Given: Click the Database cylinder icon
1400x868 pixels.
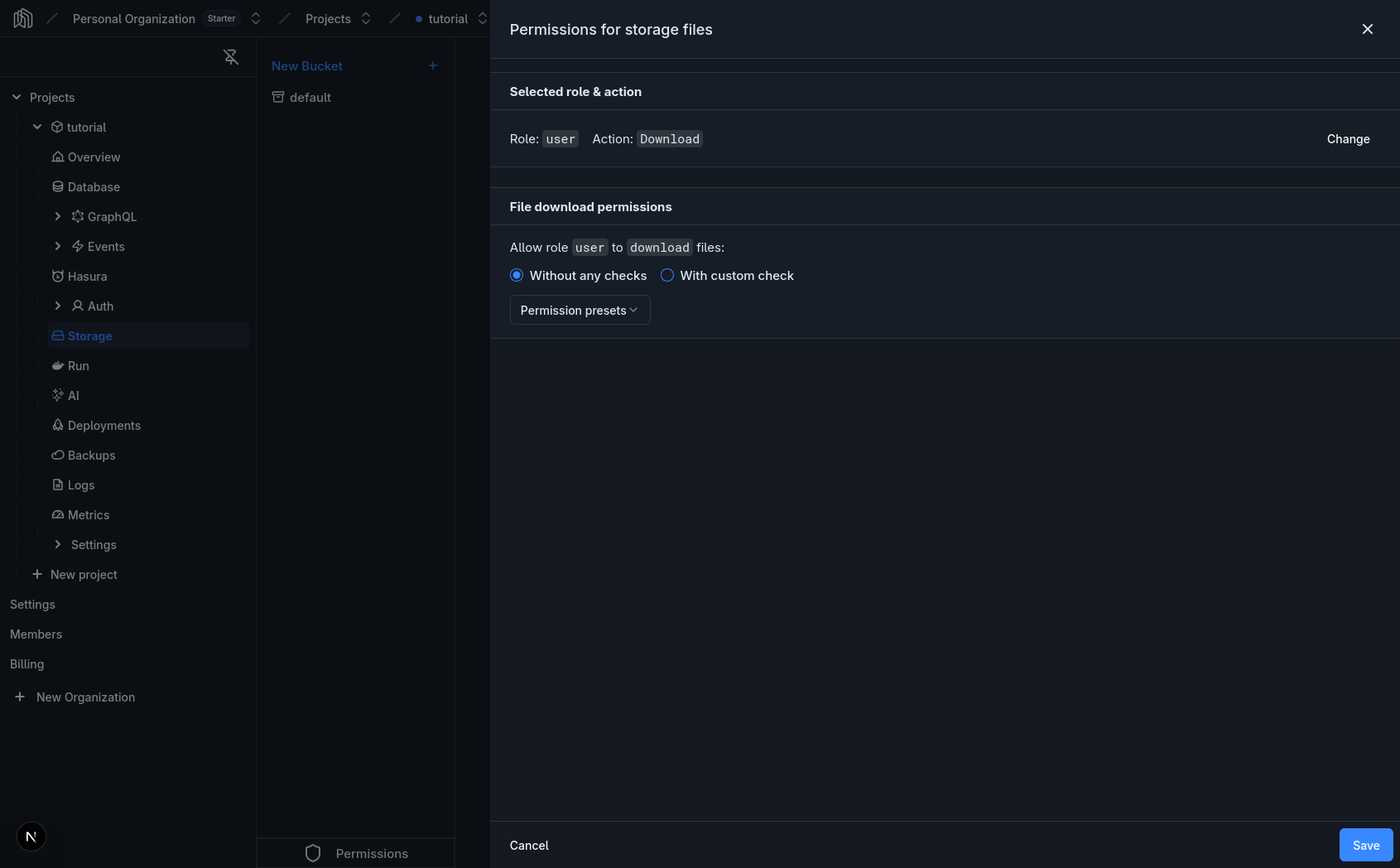Looking at the screenshot, I should coord(58,186).
